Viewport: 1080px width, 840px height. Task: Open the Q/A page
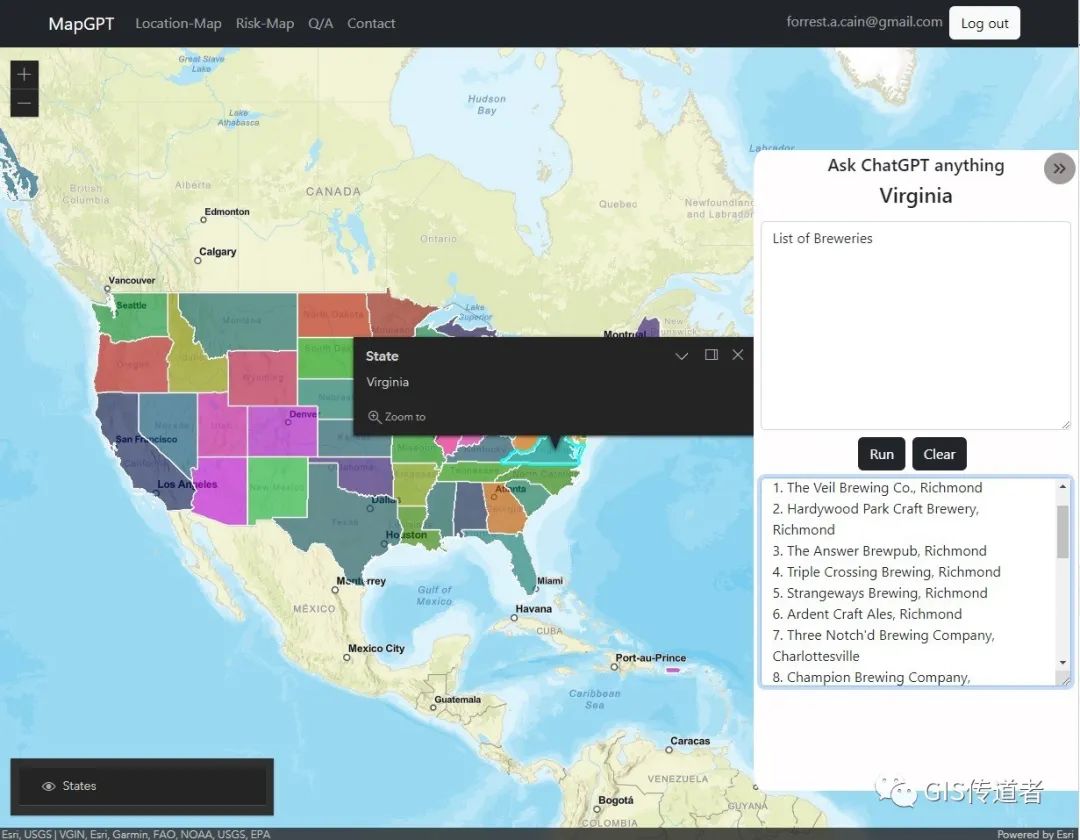point(320,23)
